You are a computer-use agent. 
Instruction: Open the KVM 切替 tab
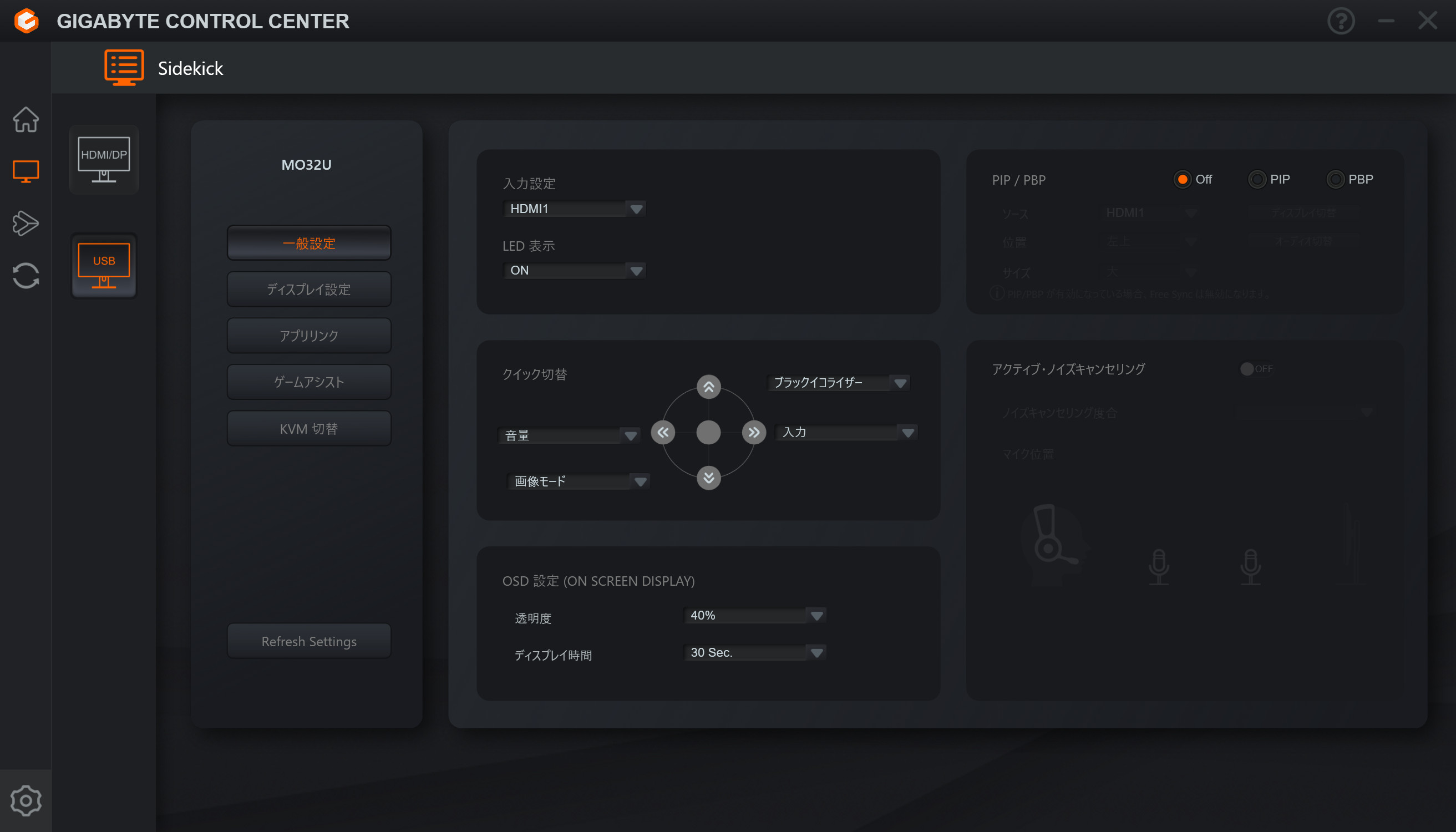click(x=308, y=428)
